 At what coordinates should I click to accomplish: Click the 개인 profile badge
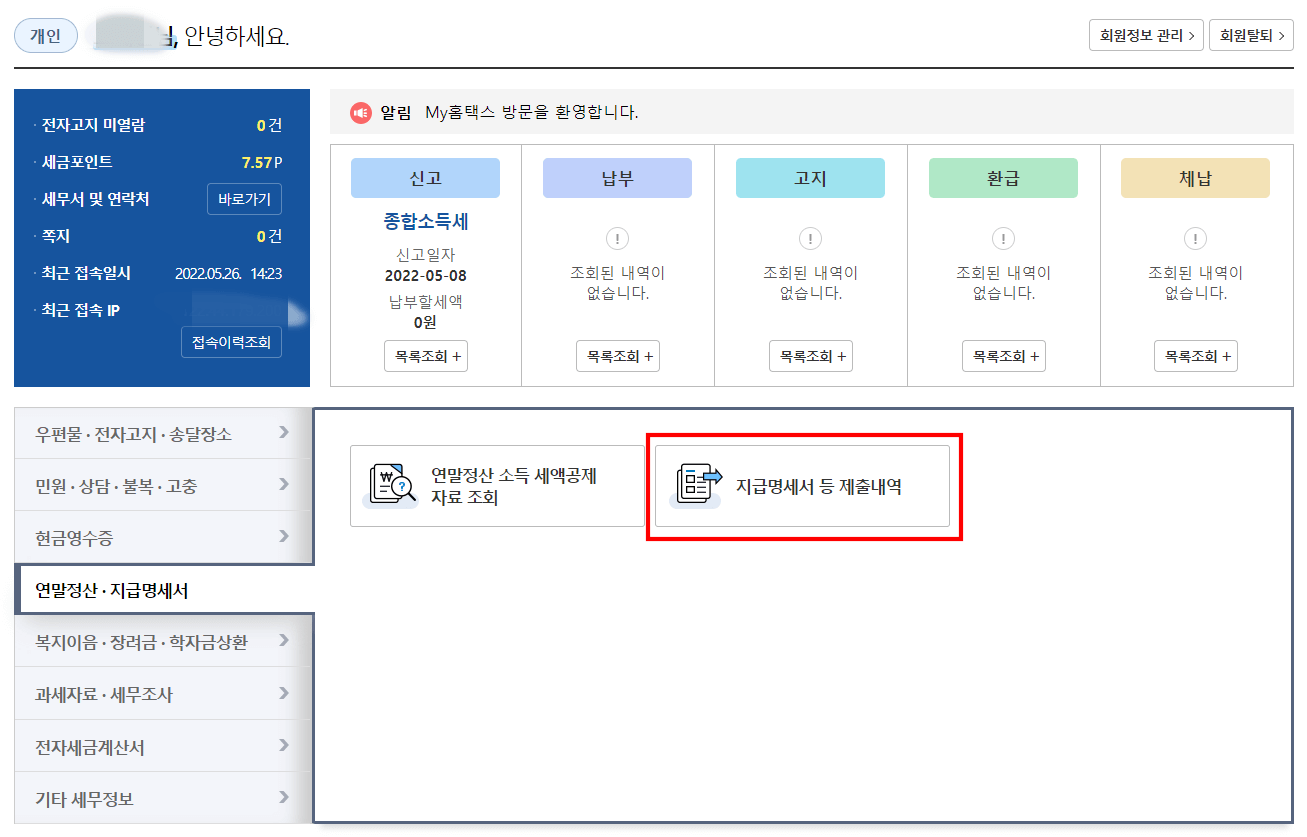45,34
